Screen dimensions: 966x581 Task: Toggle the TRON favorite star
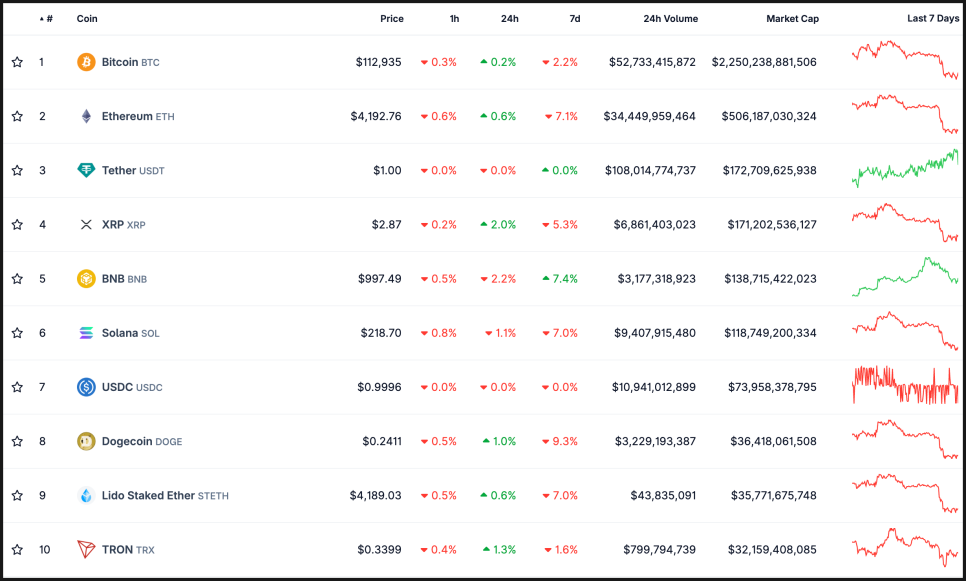(x=17, y=550)
